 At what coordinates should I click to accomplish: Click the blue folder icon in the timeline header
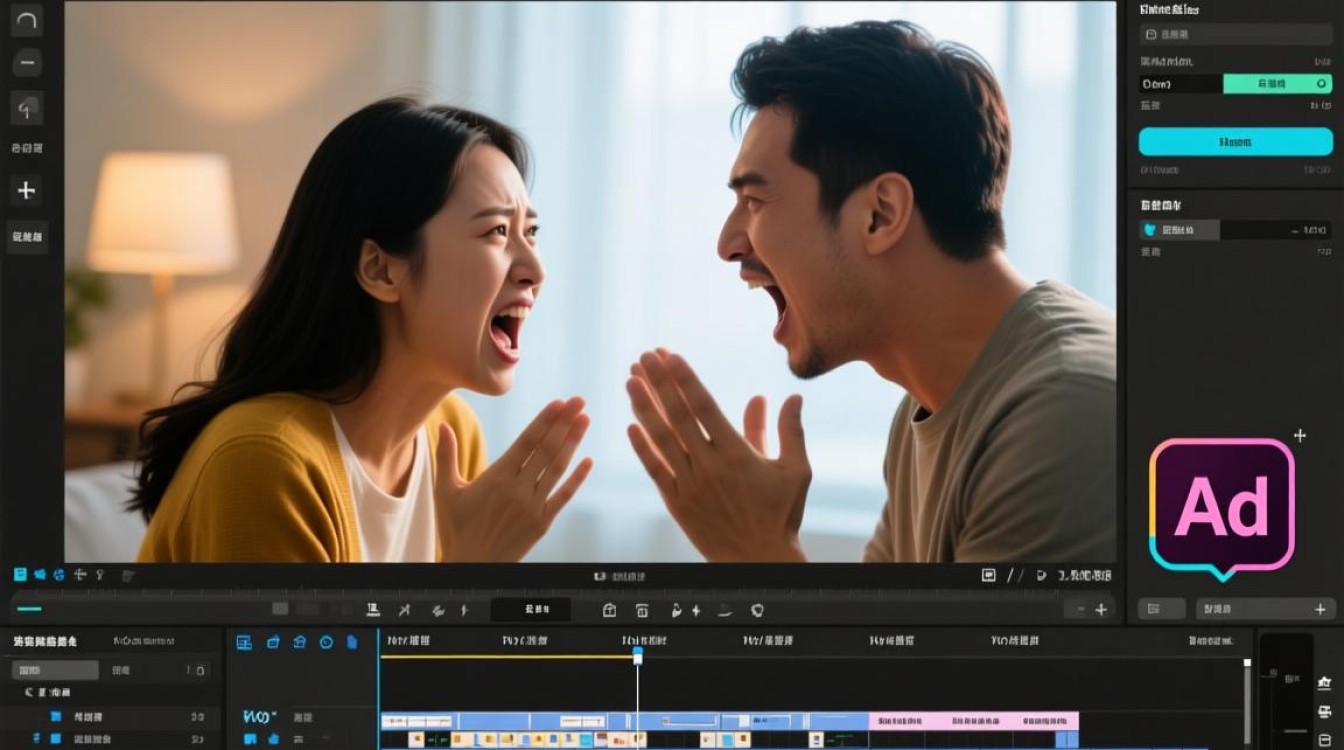(273, 642)
